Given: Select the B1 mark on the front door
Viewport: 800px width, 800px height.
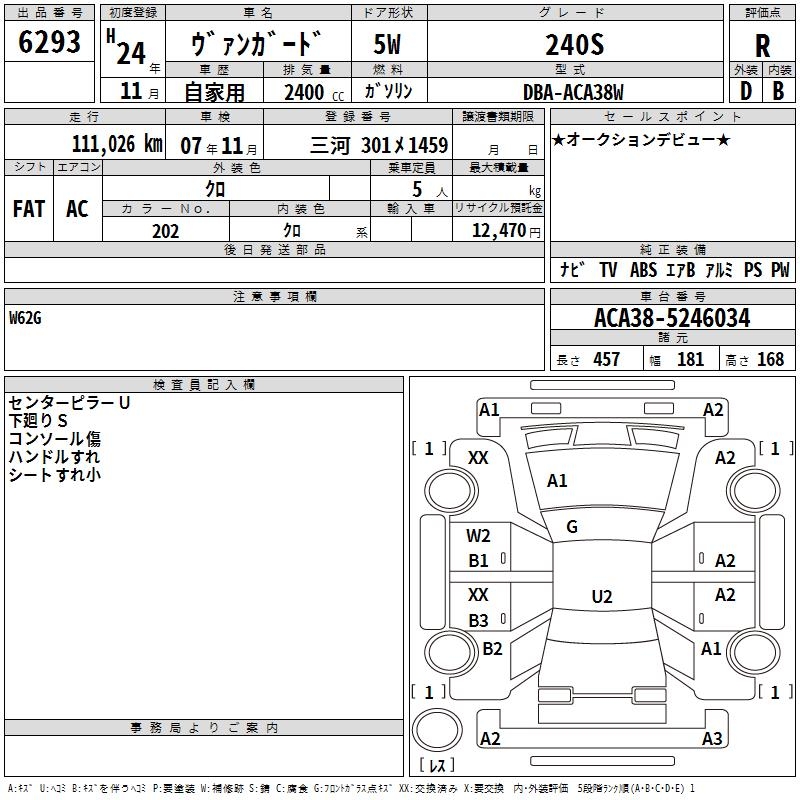Looking at the screenshot, I should coord(478,561).
